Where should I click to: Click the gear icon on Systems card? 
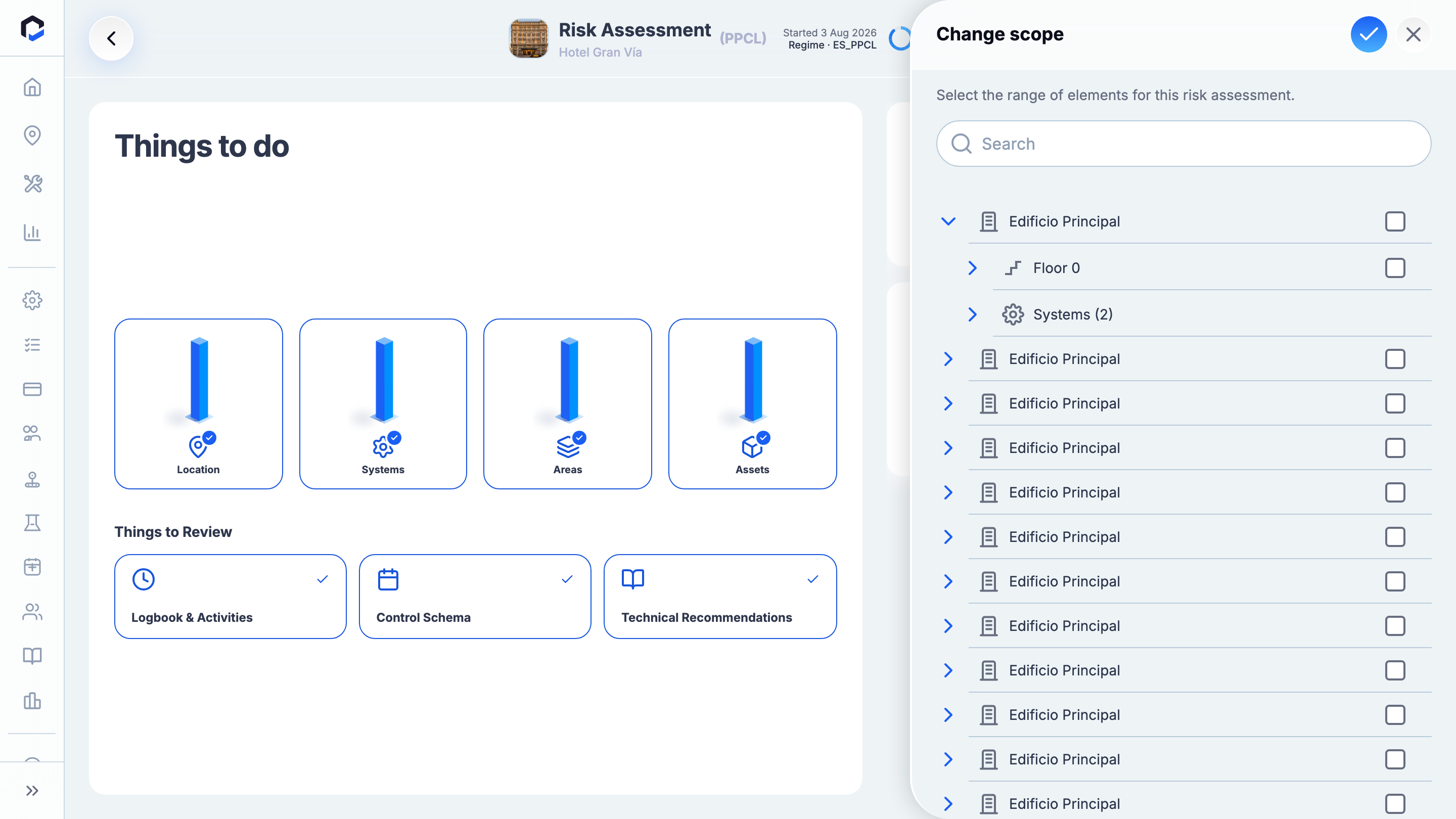click(x=383, y=447)
